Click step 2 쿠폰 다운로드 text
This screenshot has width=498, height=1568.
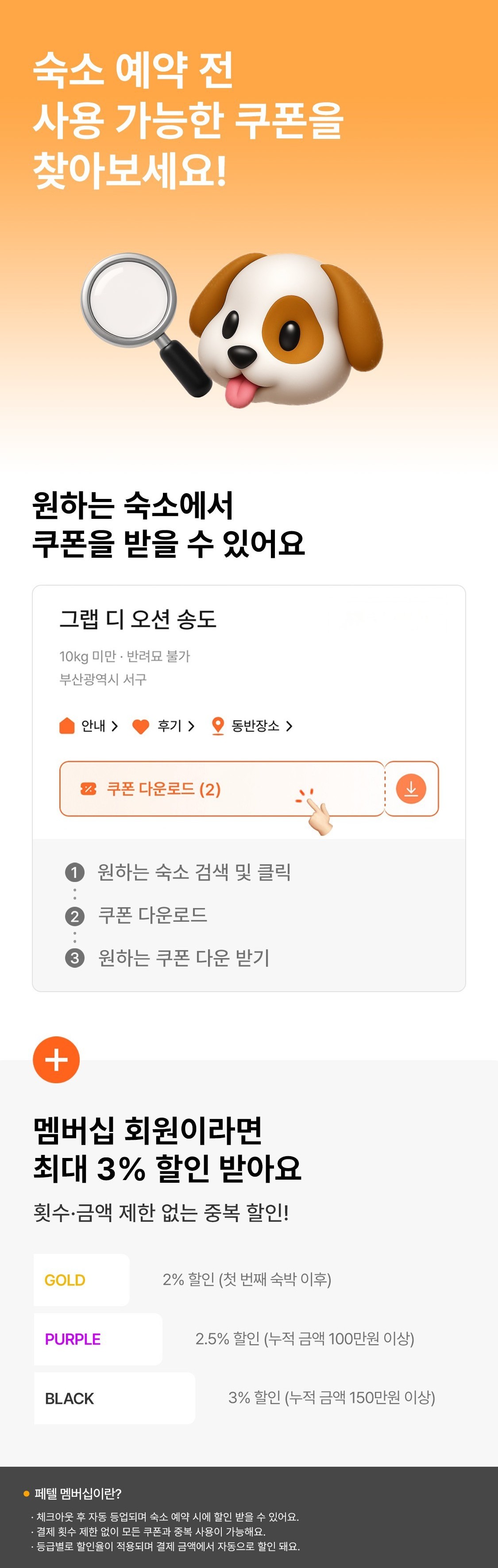coord(153,915)
